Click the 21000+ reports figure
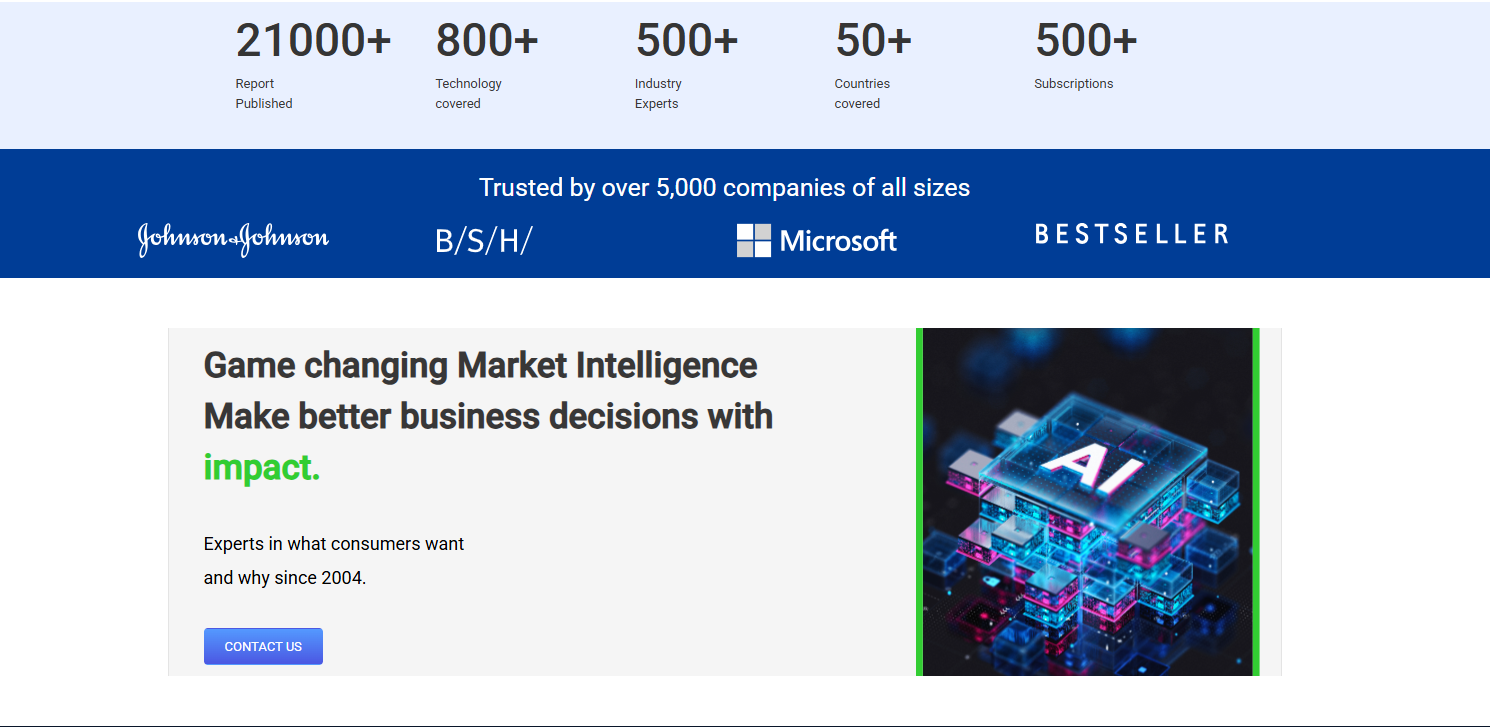Viewport: 1490px width, 727px height. (x=313, y=41)
